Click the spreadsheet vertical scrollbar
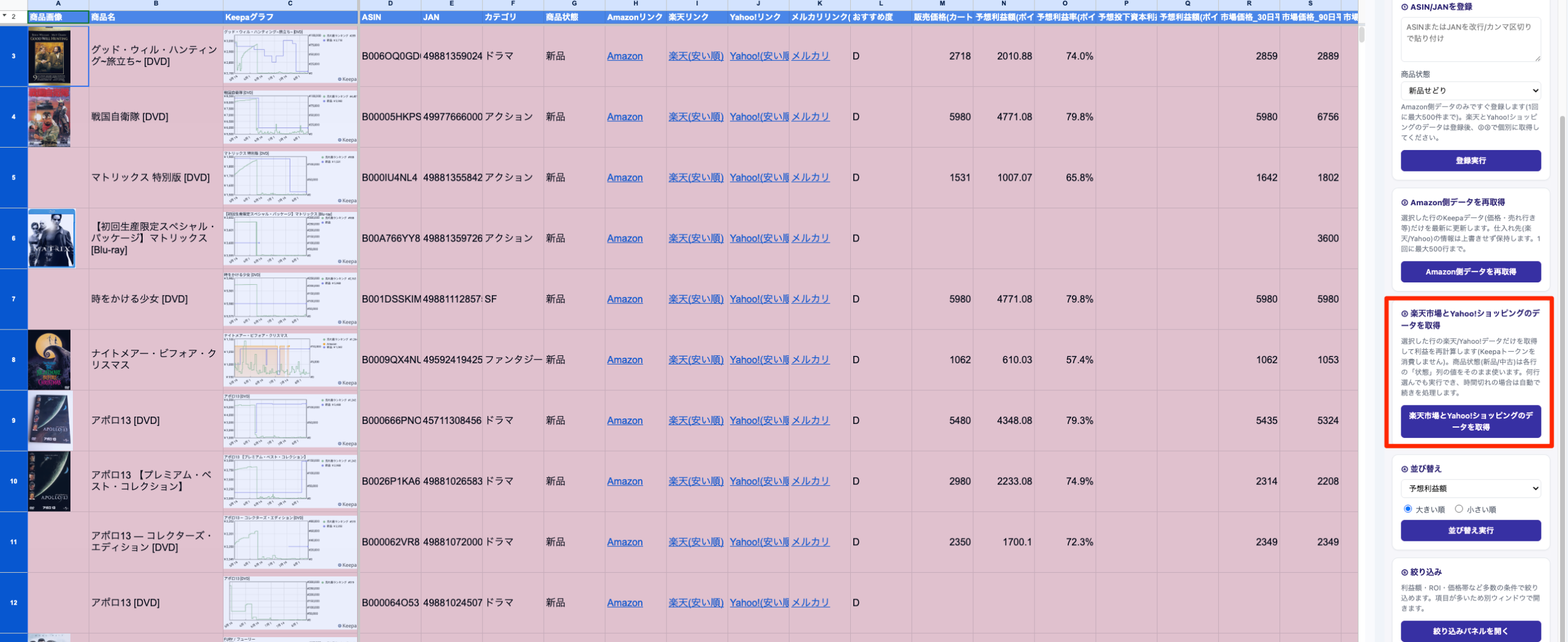 point(1362,34)
